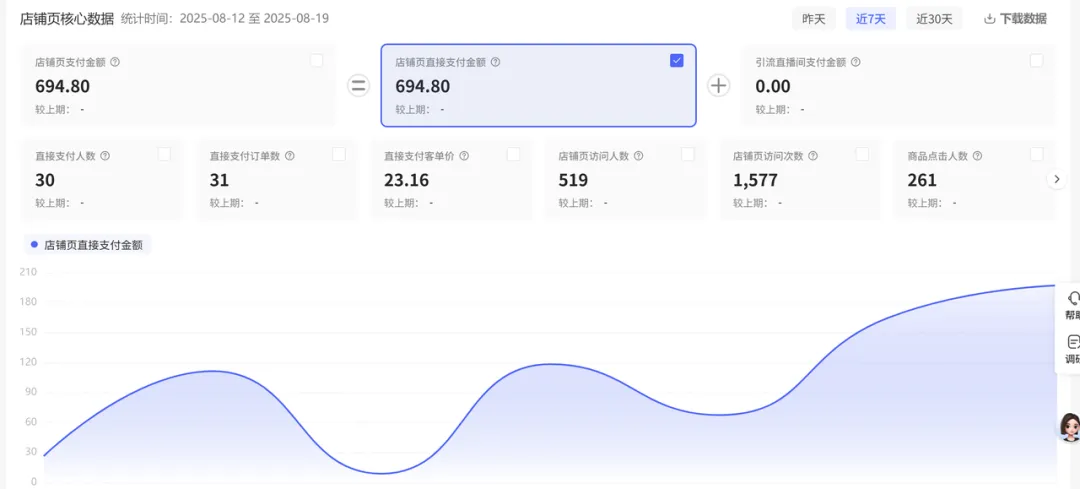
Task: Click help icon next to 直接支付客单价
Action: 464,156
